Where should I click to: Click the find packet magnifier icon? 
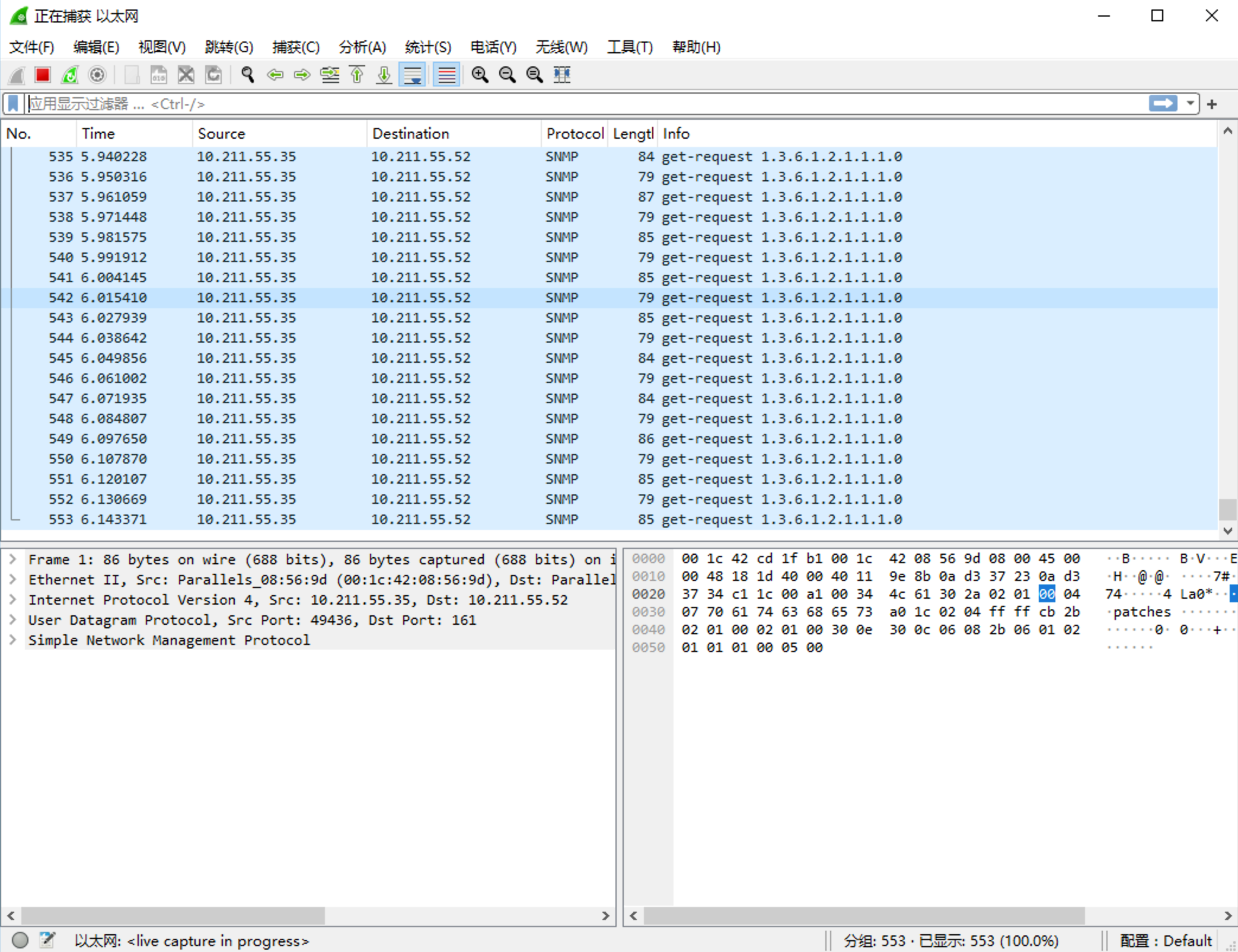pos(248,75)
